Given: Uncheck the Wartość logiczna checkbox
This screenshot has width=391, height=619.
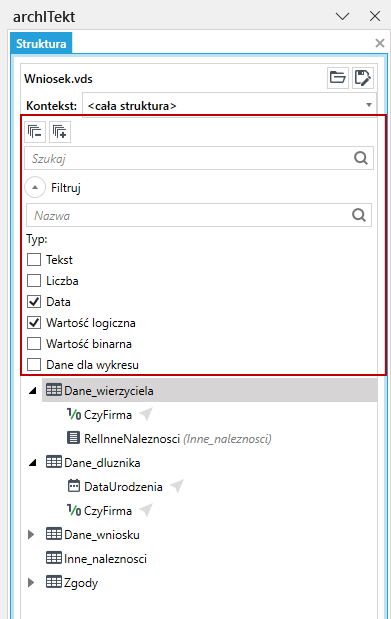Looking at the screenshot, I should tap(34, 323).
